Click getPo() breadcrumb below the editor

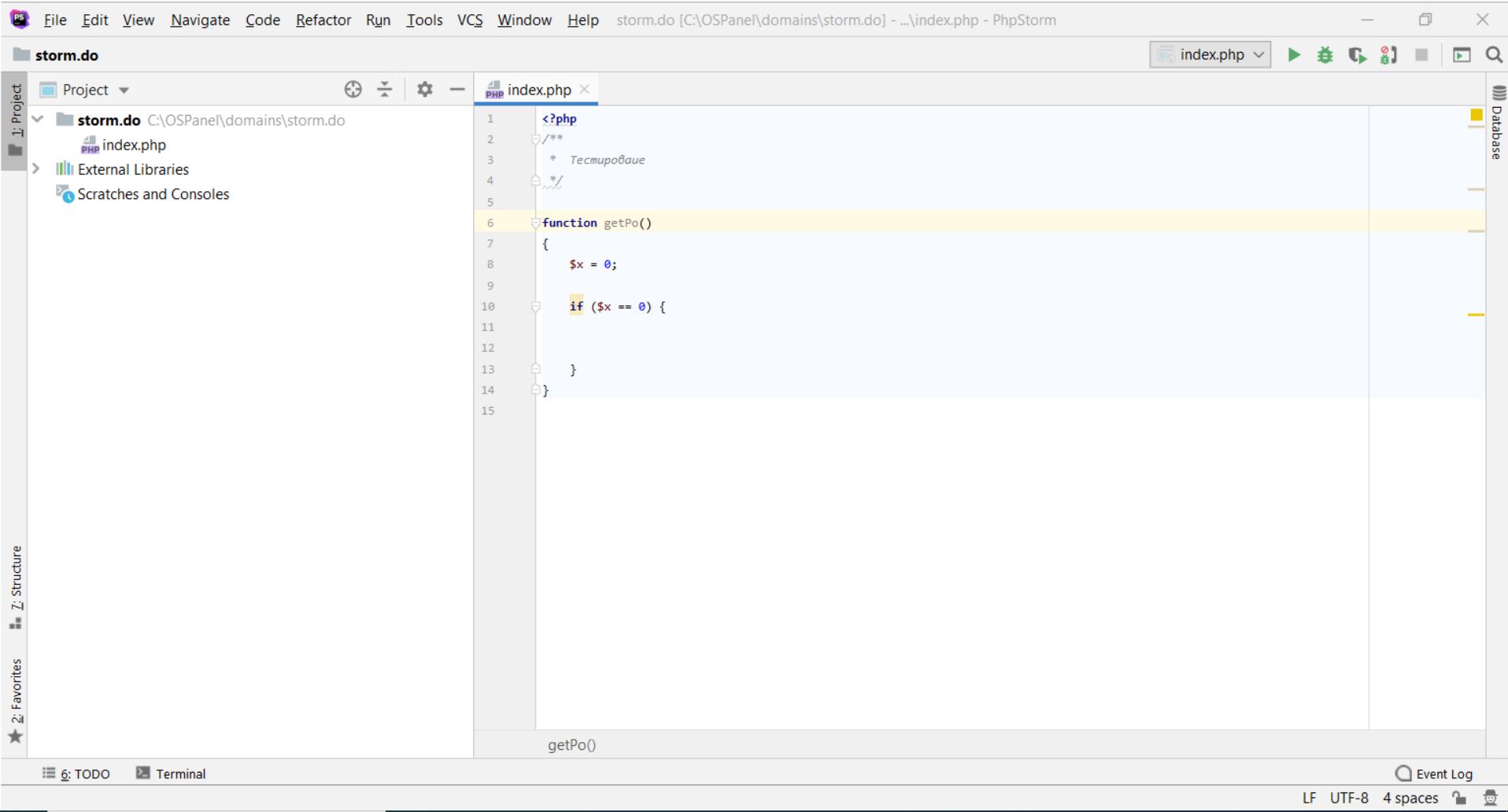point(572,745)
